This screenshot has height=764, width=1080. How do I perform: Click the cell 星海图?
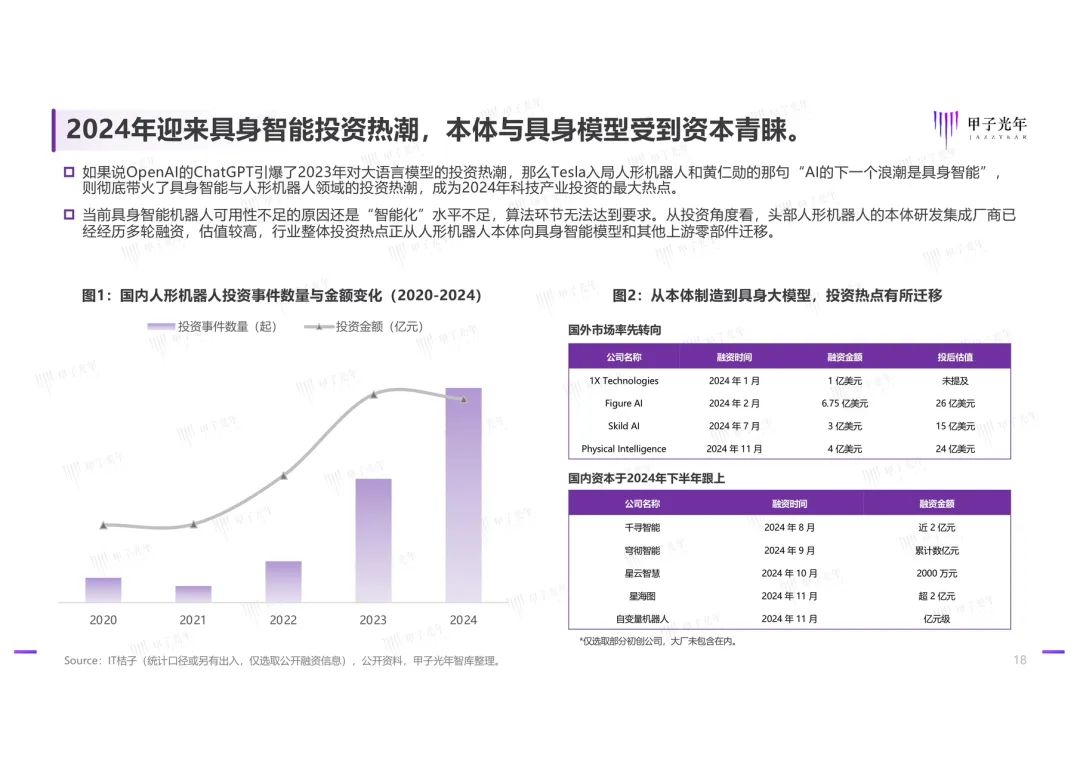pos(643,597)
